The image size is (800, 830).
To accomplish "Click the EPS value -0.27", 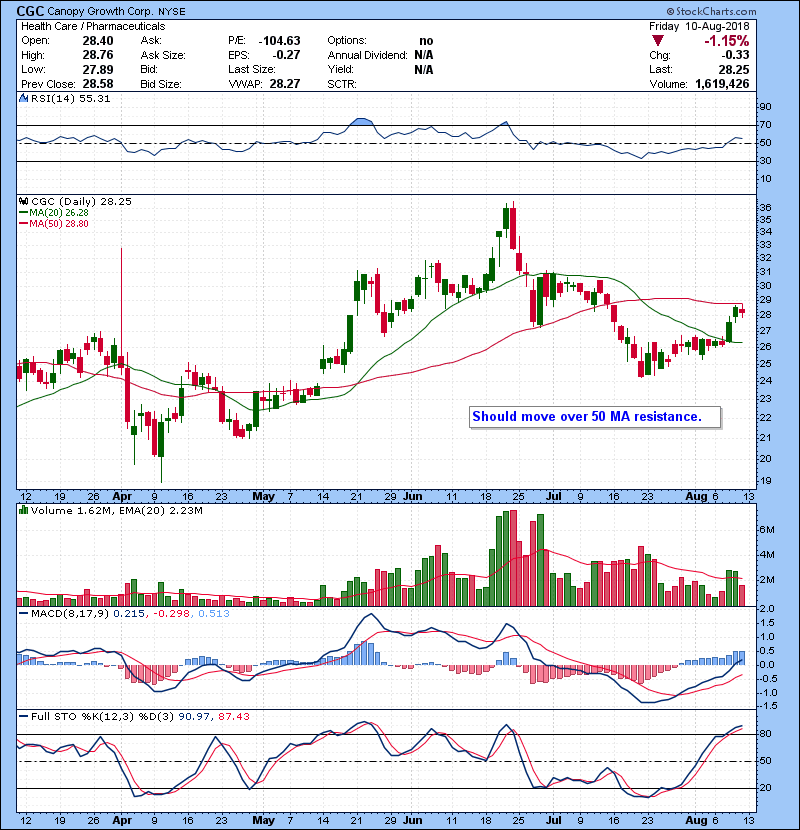I will click(x=286, y=55).
